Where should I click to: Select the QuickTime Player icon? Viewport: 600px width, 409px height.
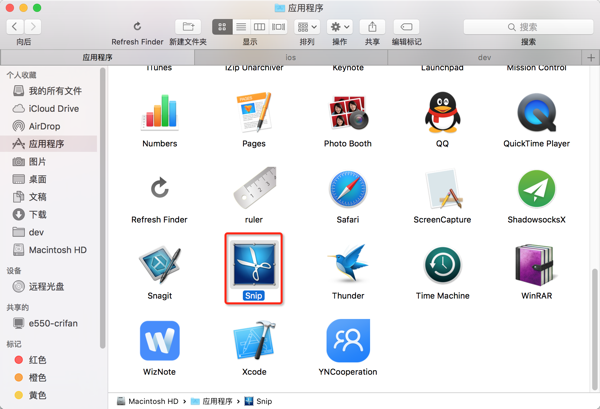click(536, 112)
